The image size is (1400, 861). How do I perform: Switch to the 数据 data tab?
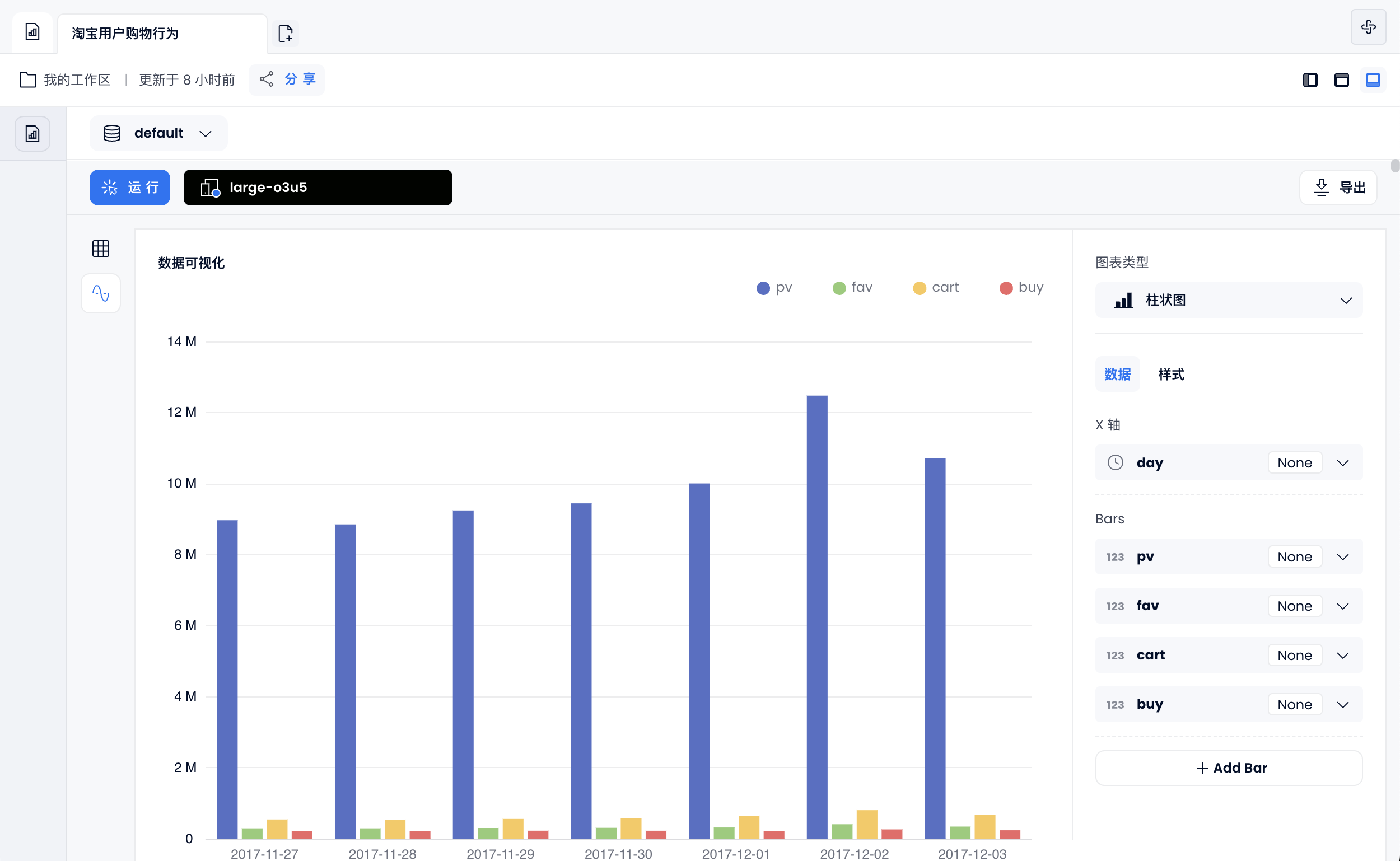point(1117,373)
